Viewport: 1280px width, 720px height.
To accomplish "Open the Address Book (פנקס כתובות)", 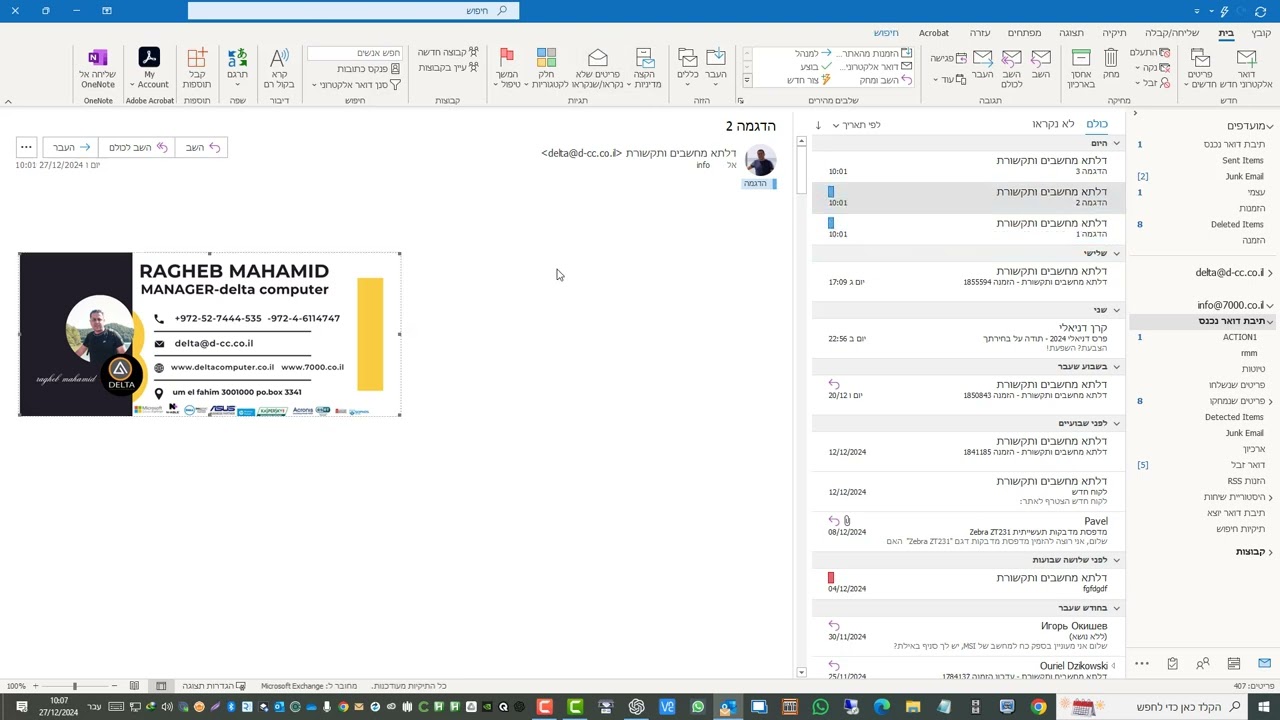I will pyautogui.click(x=368, y=69).
